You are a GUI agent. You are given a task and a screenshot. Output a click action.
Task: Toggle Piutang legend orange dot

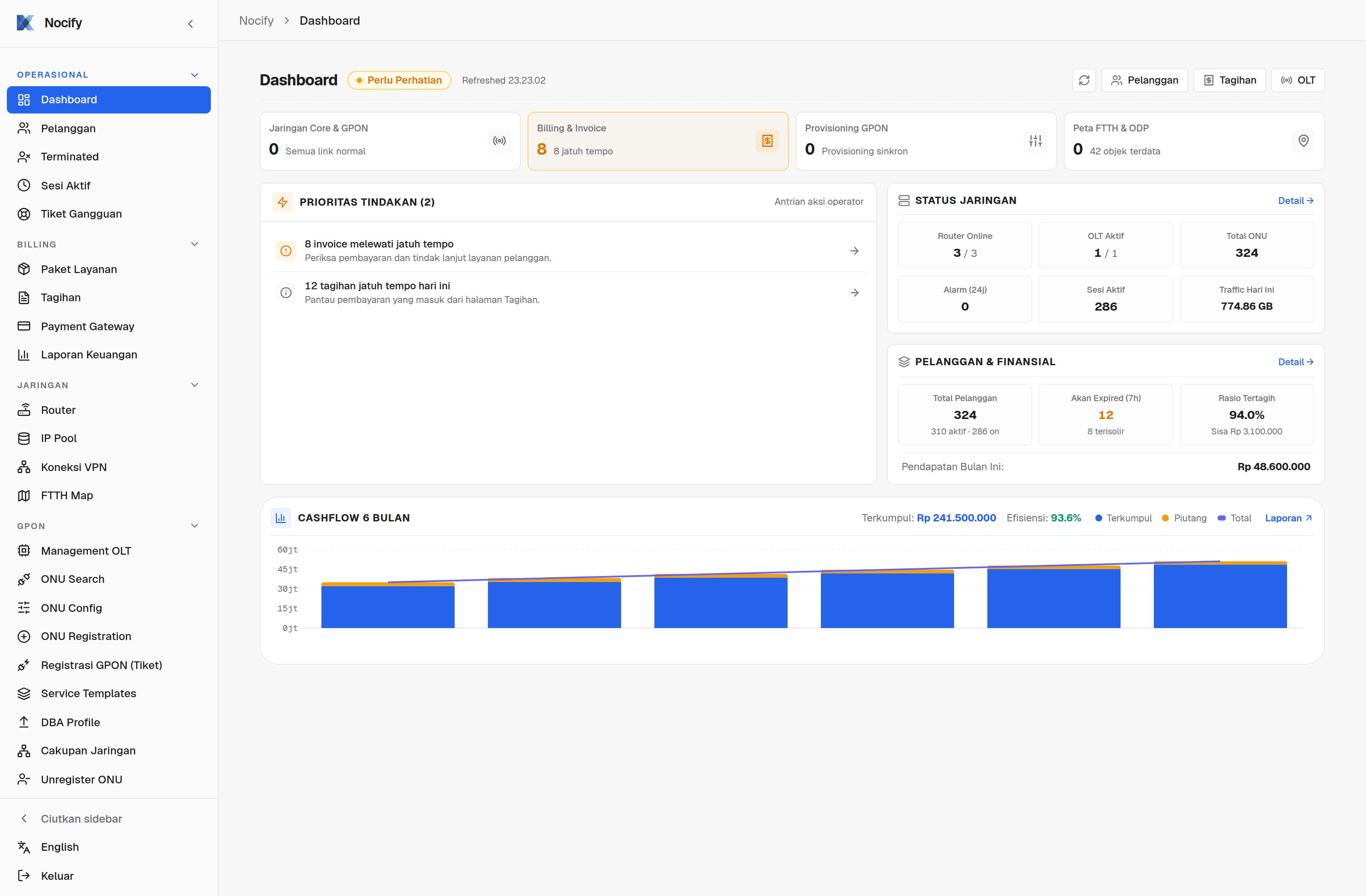tap(1165, 518)
